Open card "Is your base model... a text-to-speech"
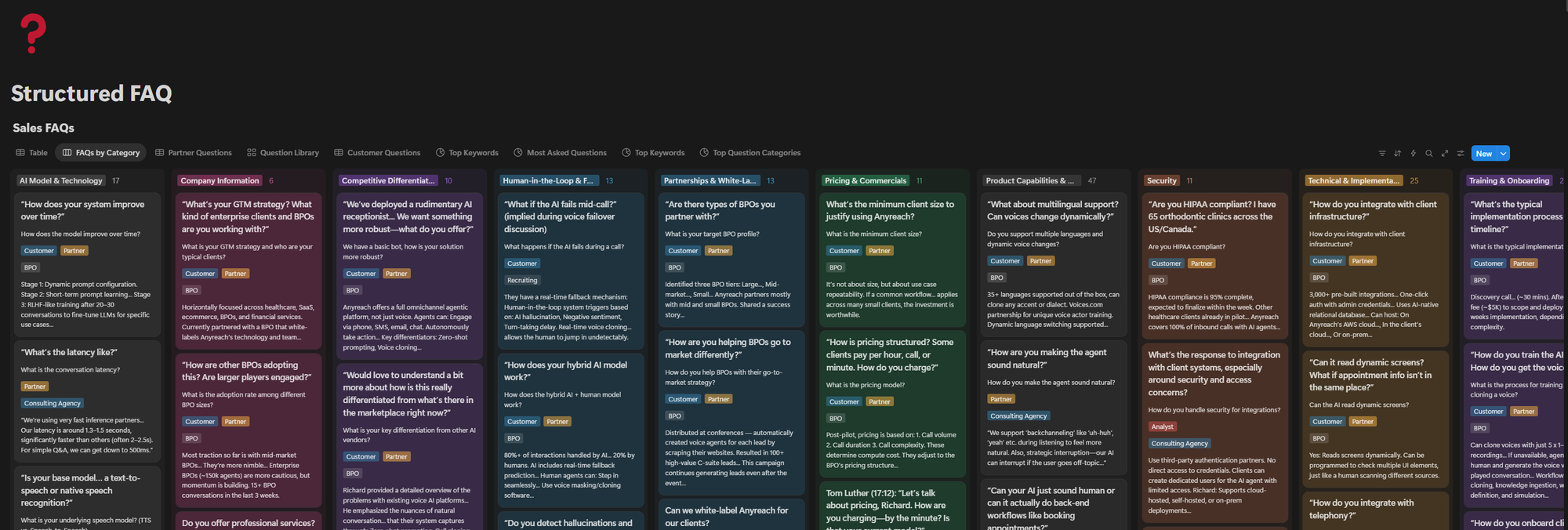 click(x=87, y=498)
